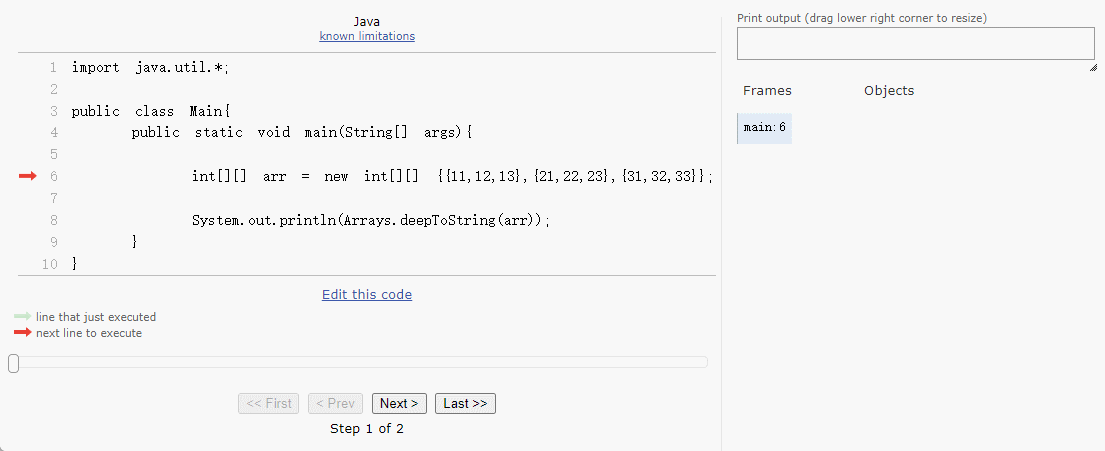
Task: Click the int[][] arr declaration line
Action: [x=452, y=176]
